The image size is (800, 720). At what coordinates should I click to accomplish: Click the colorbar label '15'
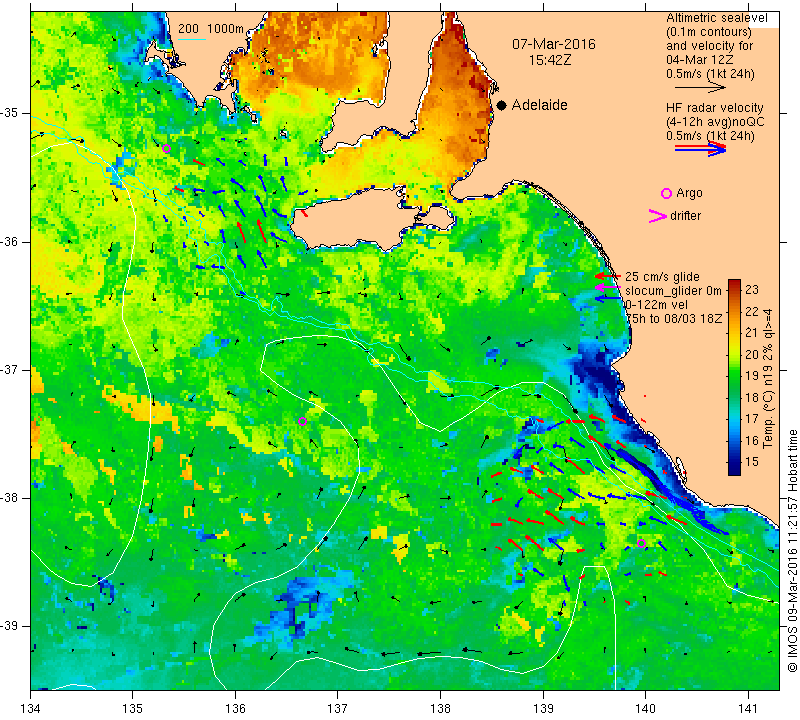[x=752, y=462]
